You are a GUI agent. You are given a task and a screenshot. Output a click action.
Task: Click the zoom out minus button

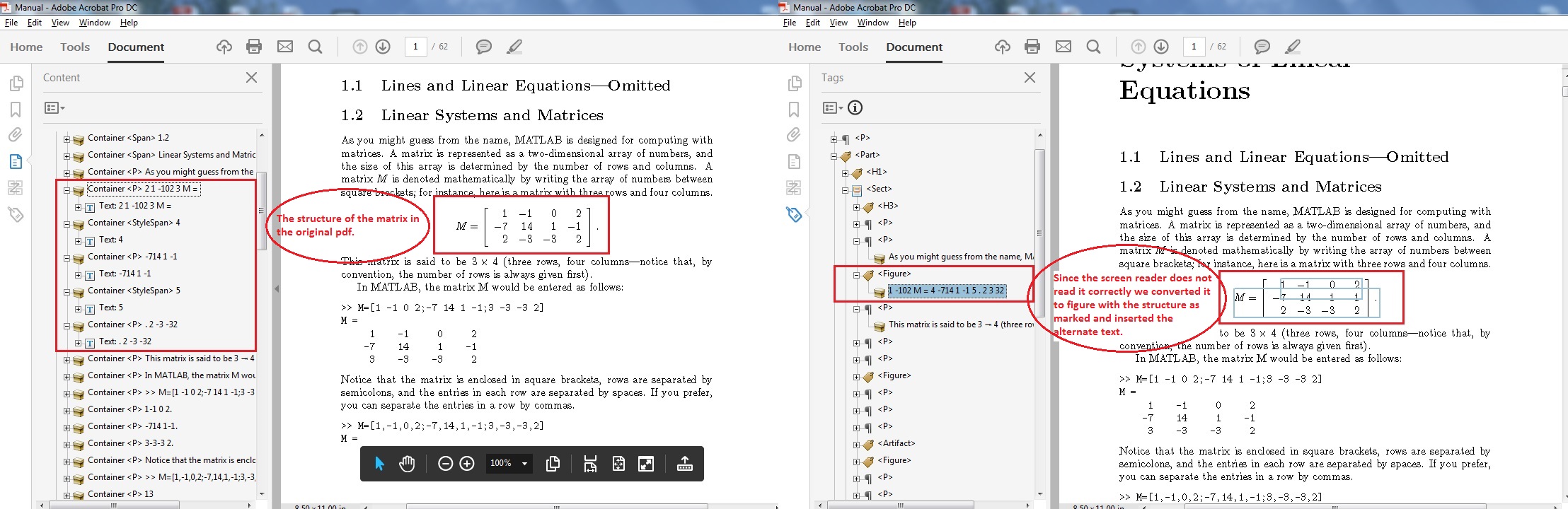click(x=445, y=464)
